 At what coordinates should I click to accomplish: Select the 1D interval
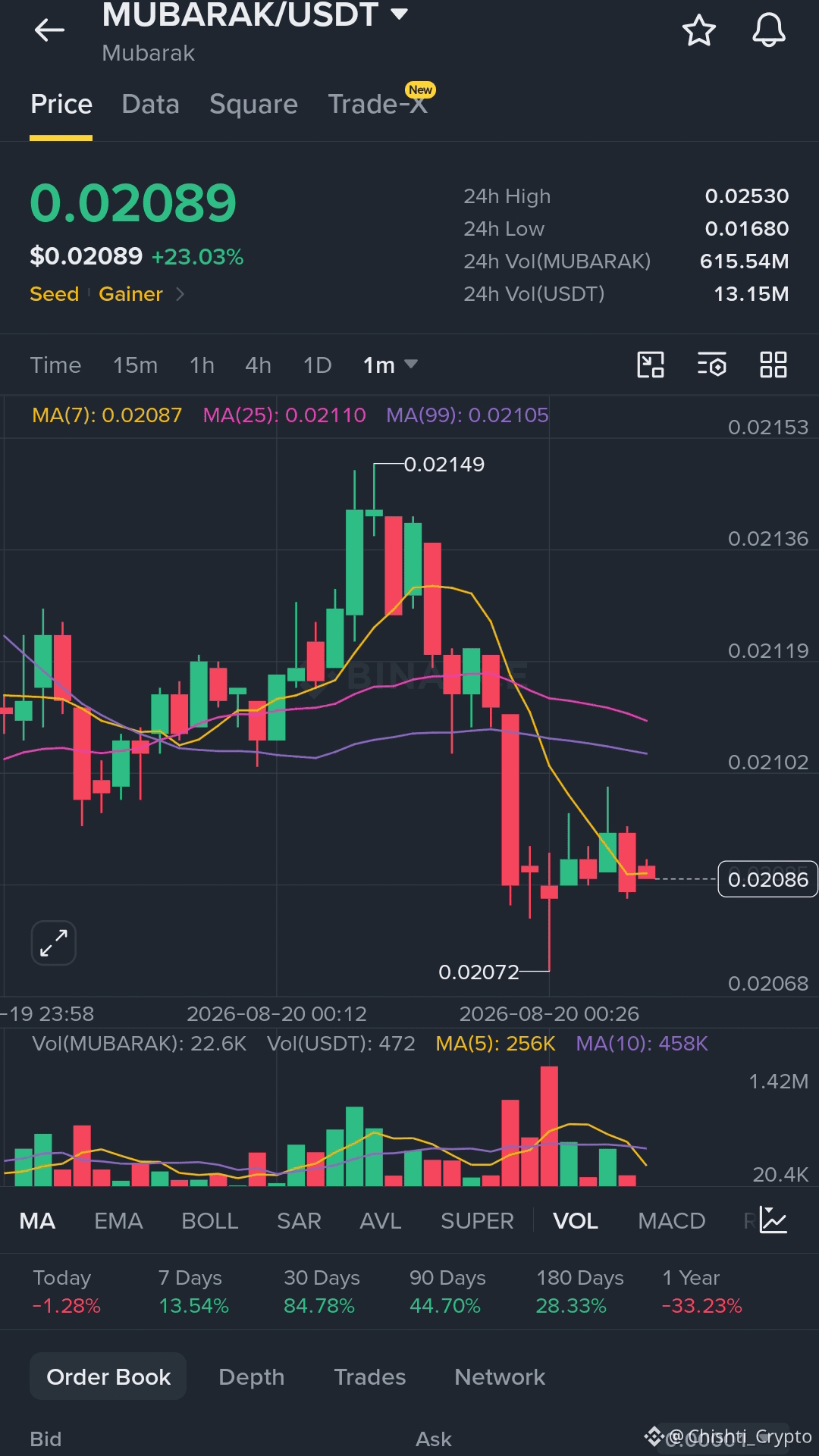click(317, 365)
